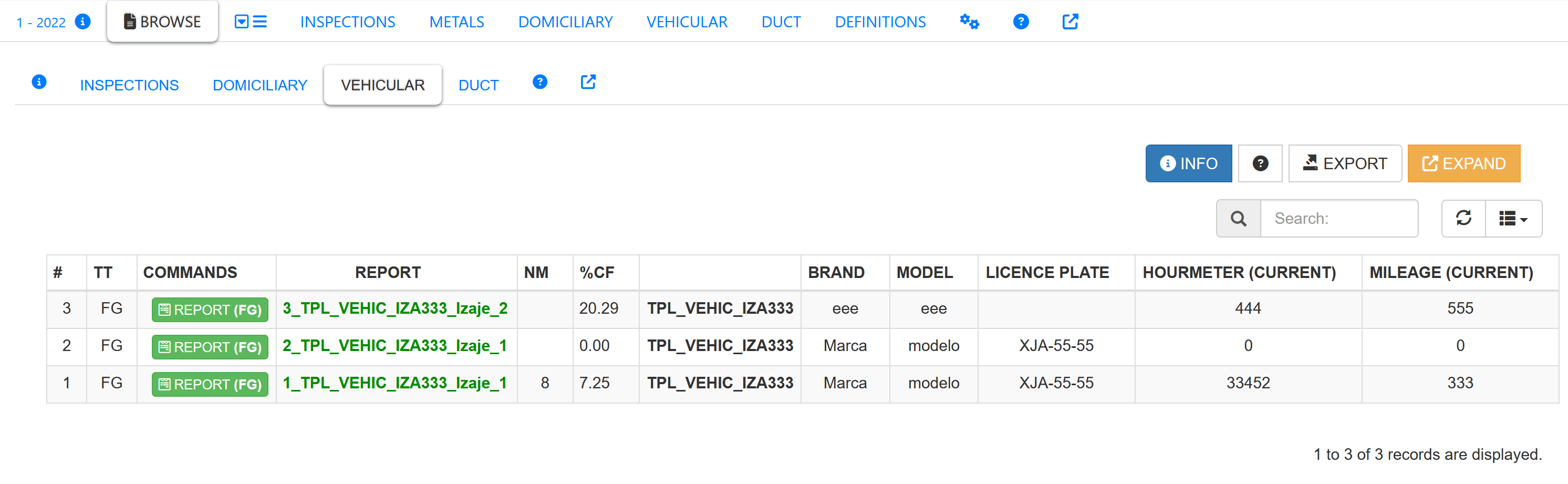
Task: Open the sub-tab row's external link icon
Action: [x=587, y=82]
